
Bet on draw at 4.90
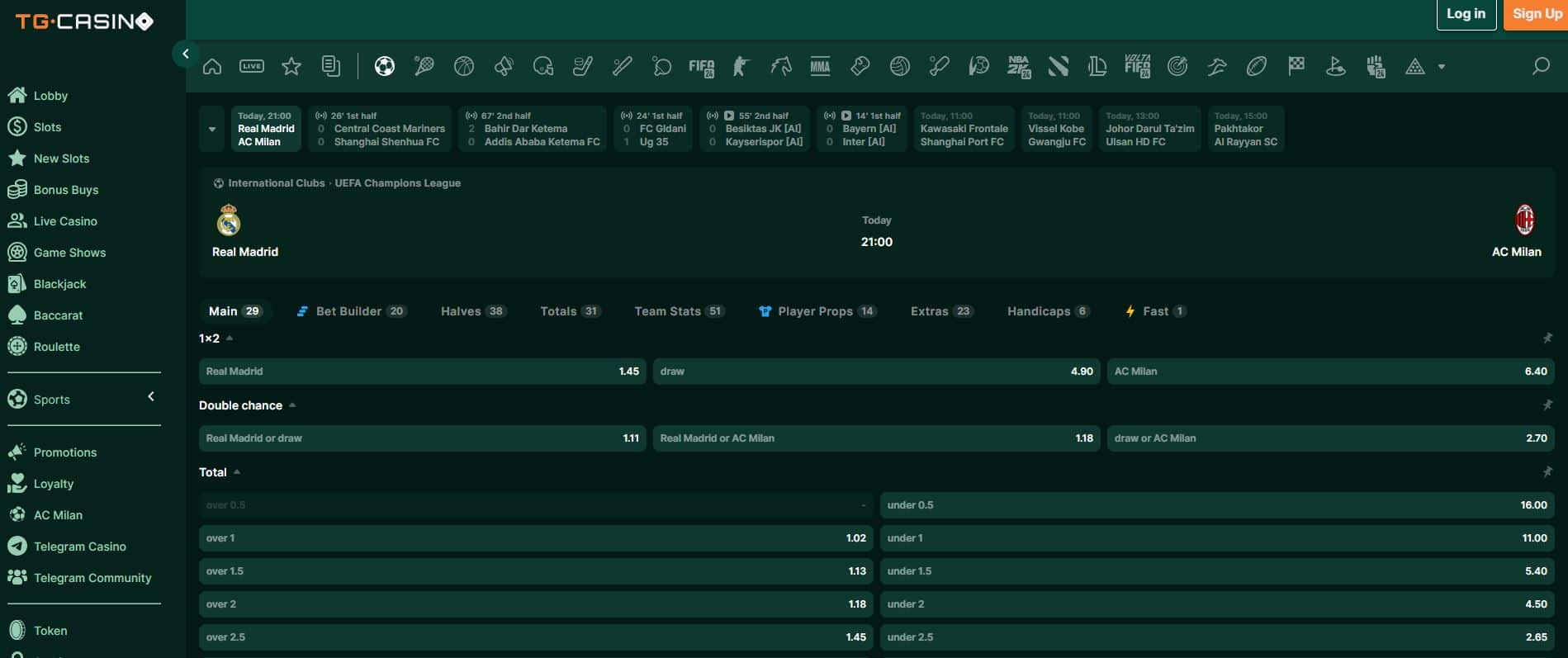tap(876, 372)
